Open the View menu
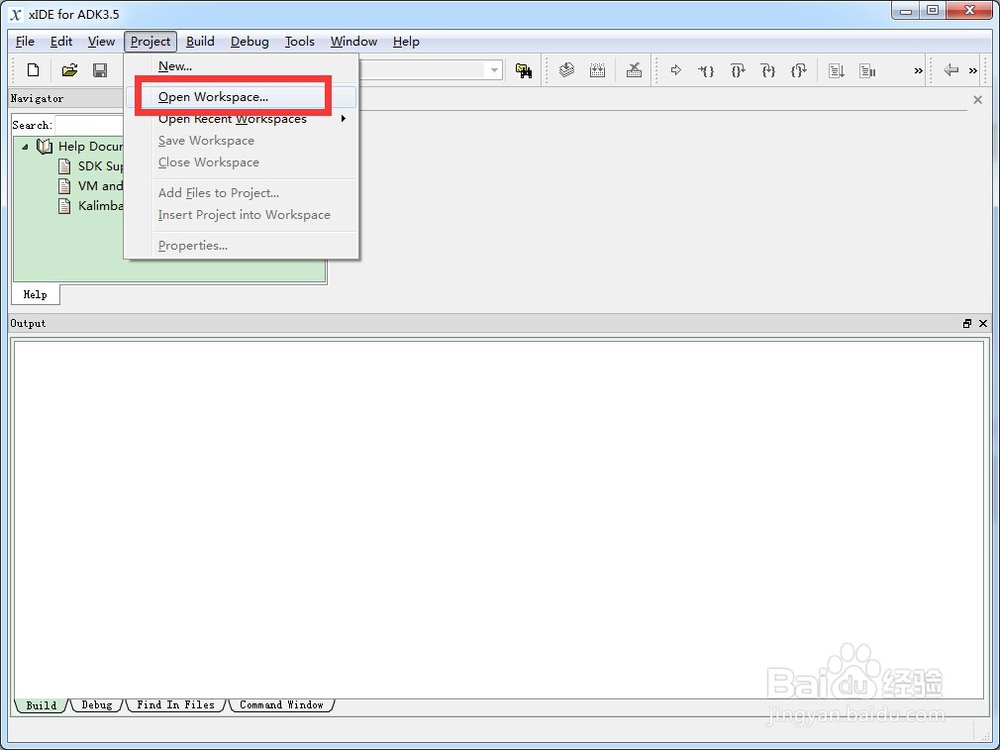This screenshot has width=1000, height=750. 101,41
